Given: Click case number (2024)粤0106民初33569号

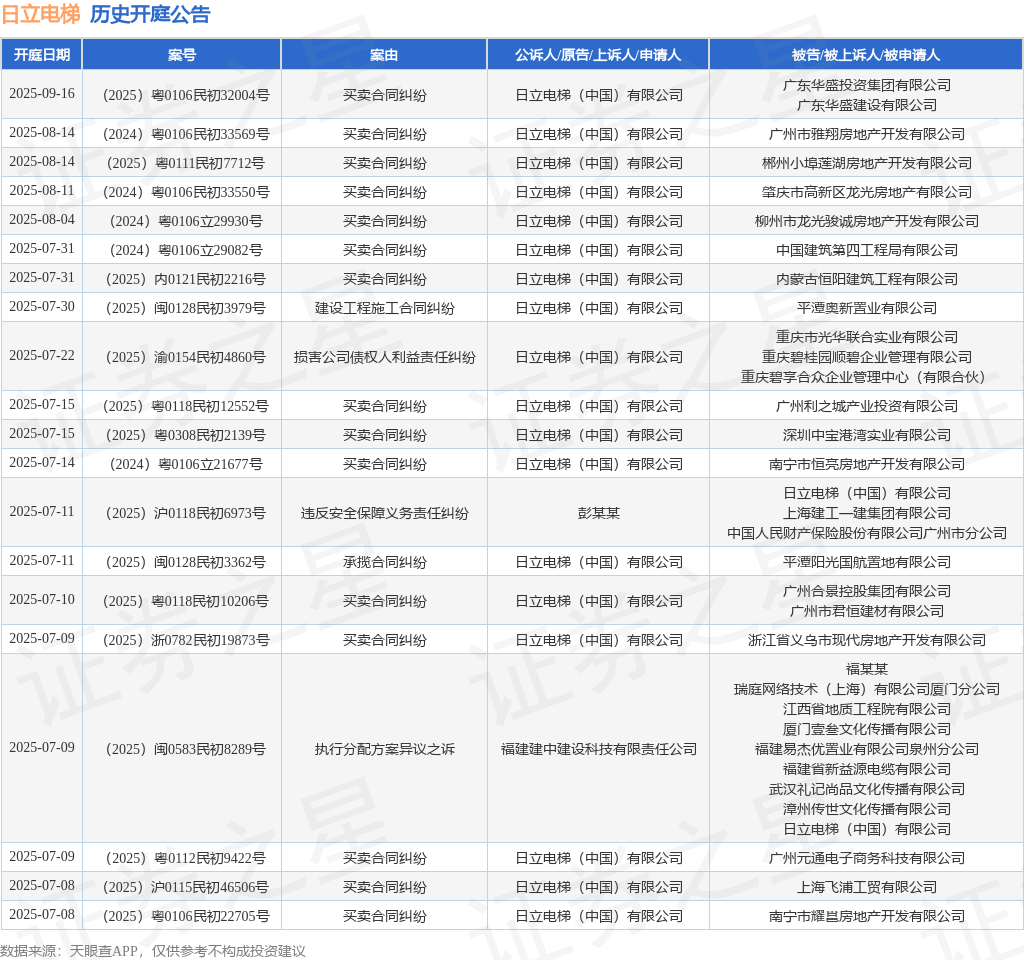Looking at the screenshot, I should point(185,135).
